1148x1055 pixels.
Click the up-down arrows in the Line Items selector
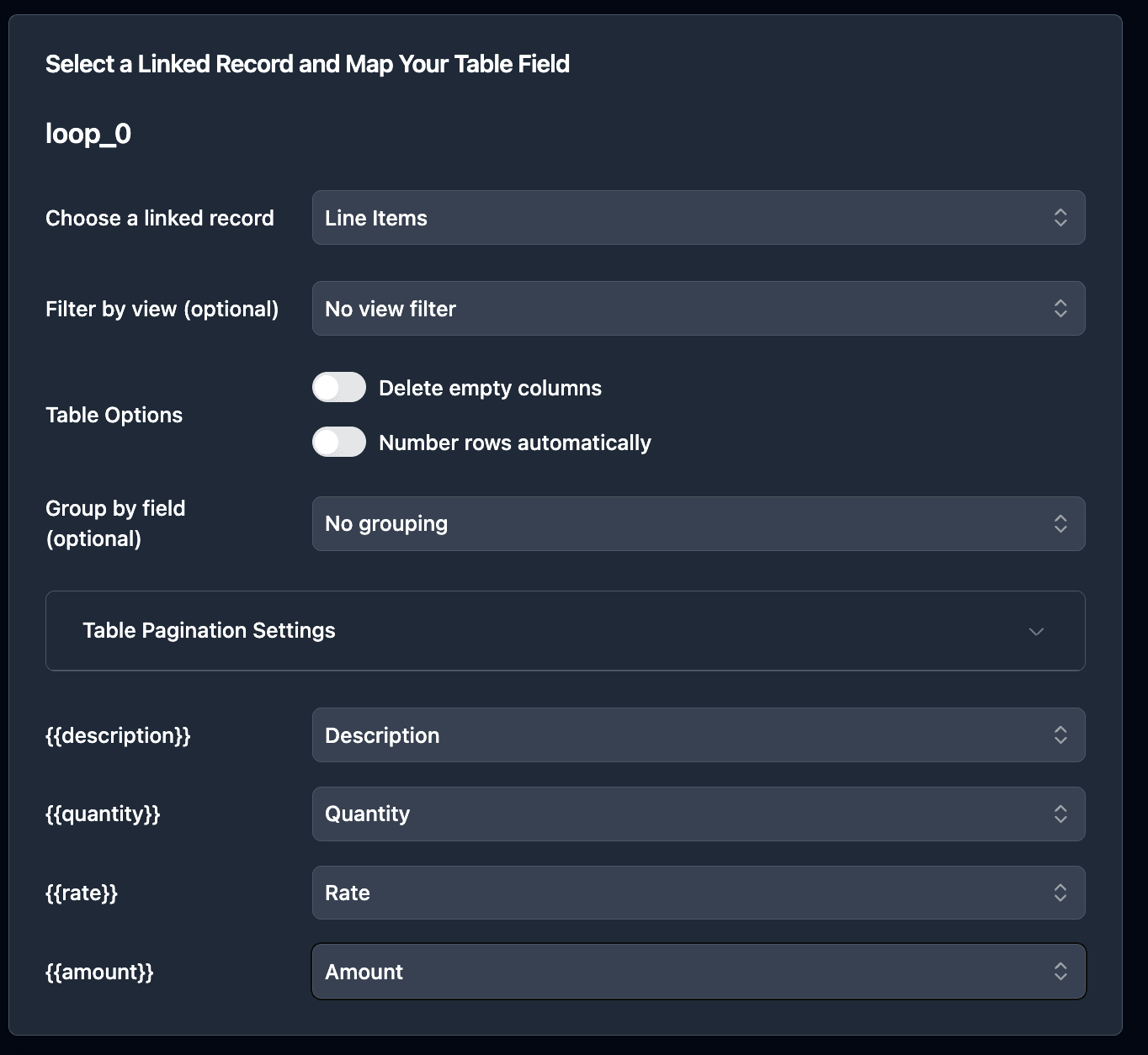pyautogui.click(x=1060, y=218)
